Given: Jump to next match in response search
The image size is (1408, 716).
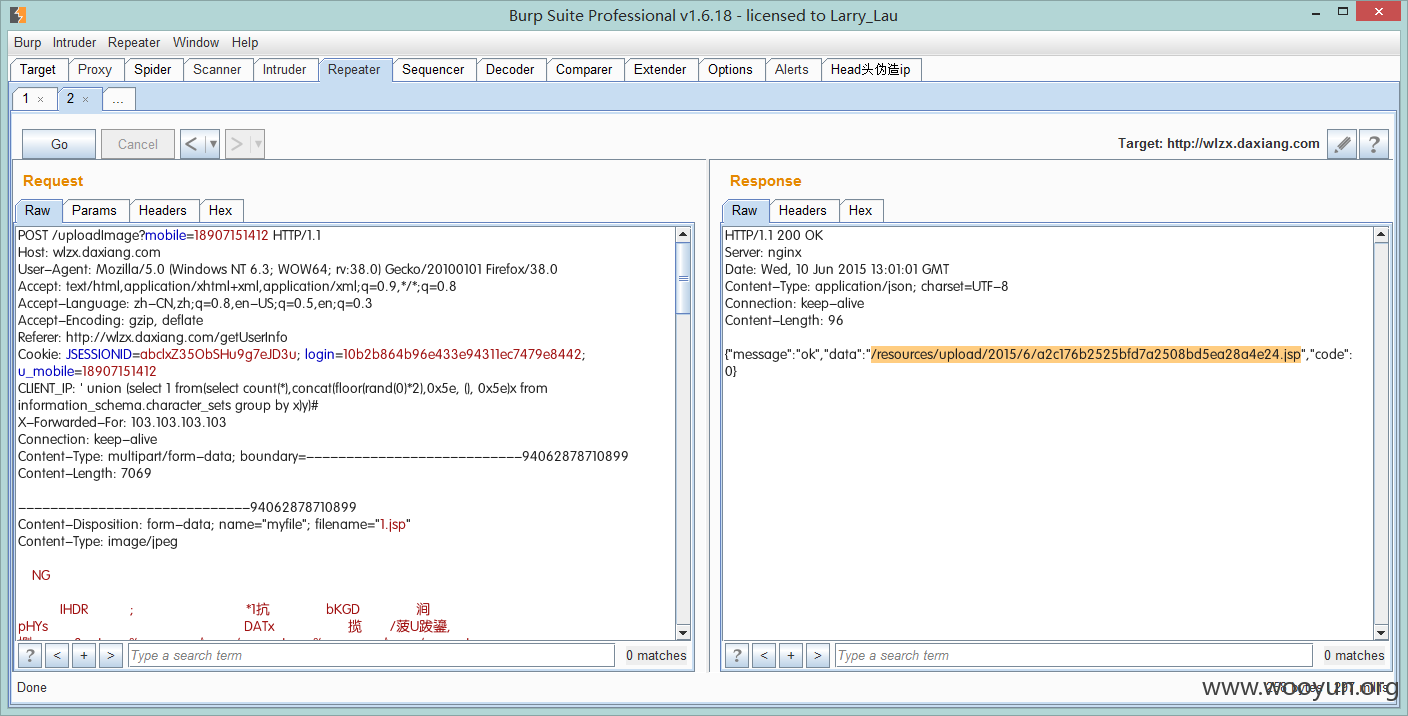Looking at the screenshot, I should [x=818, y=655].
